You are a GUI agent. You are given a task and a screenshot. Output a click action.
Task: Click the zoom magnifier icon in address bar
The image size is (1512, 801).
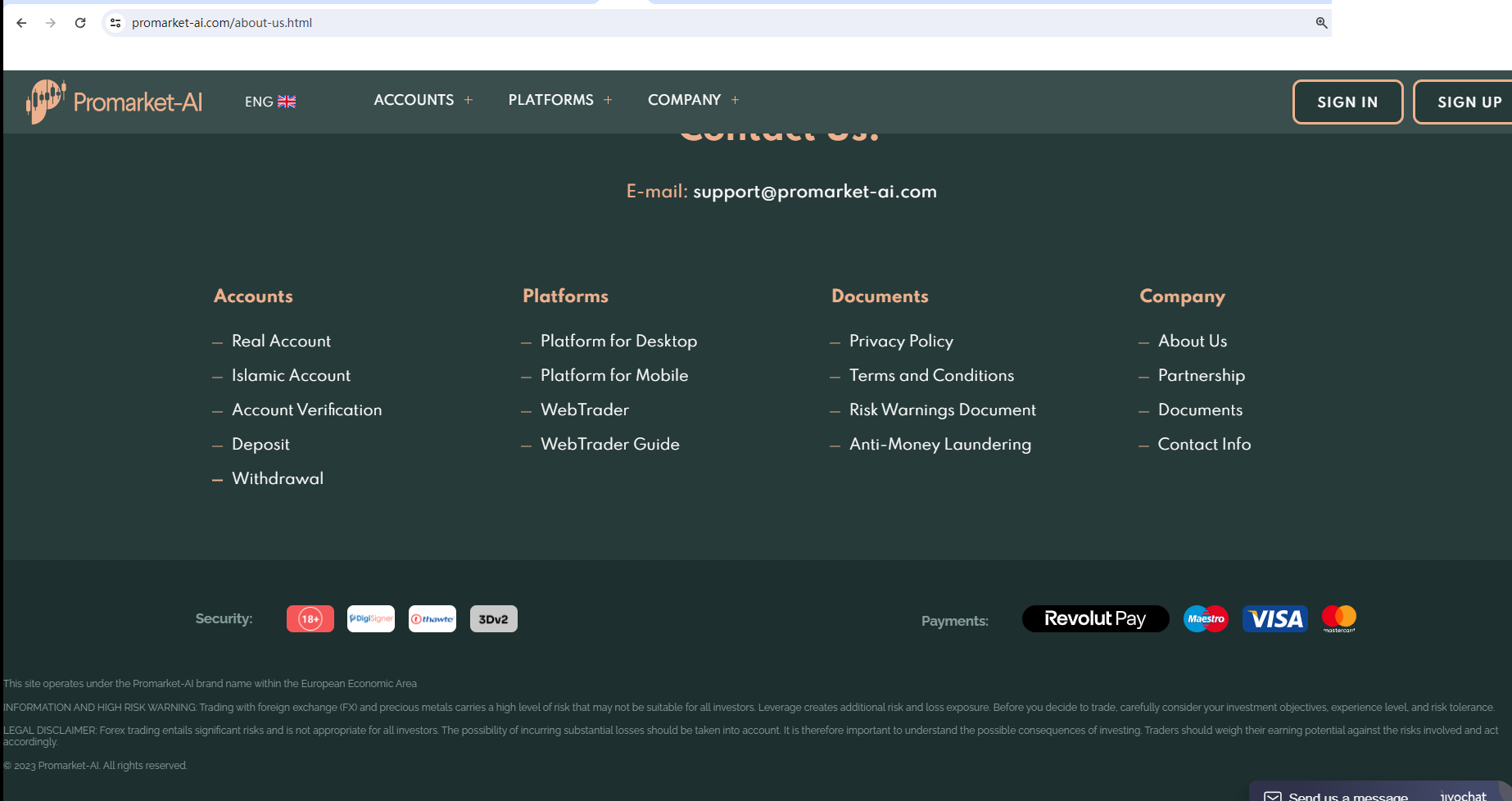[1321, 23]
